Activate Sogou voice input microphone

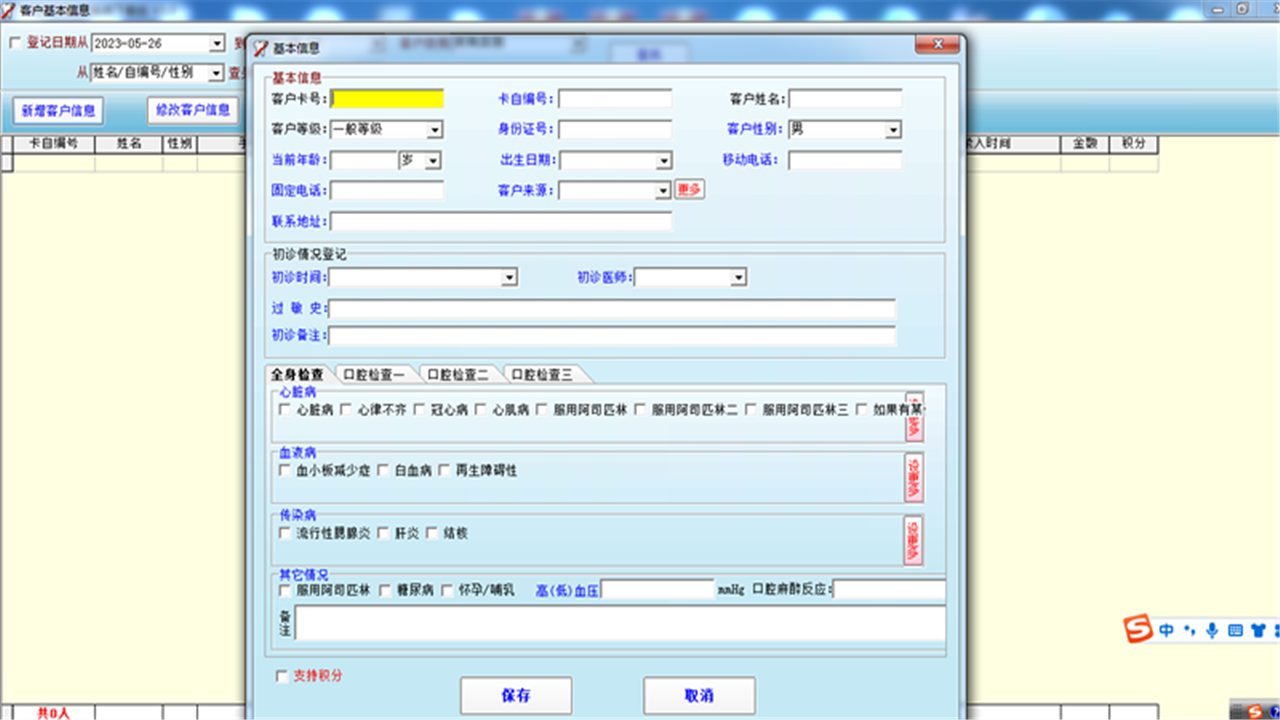coord(1212,631)
